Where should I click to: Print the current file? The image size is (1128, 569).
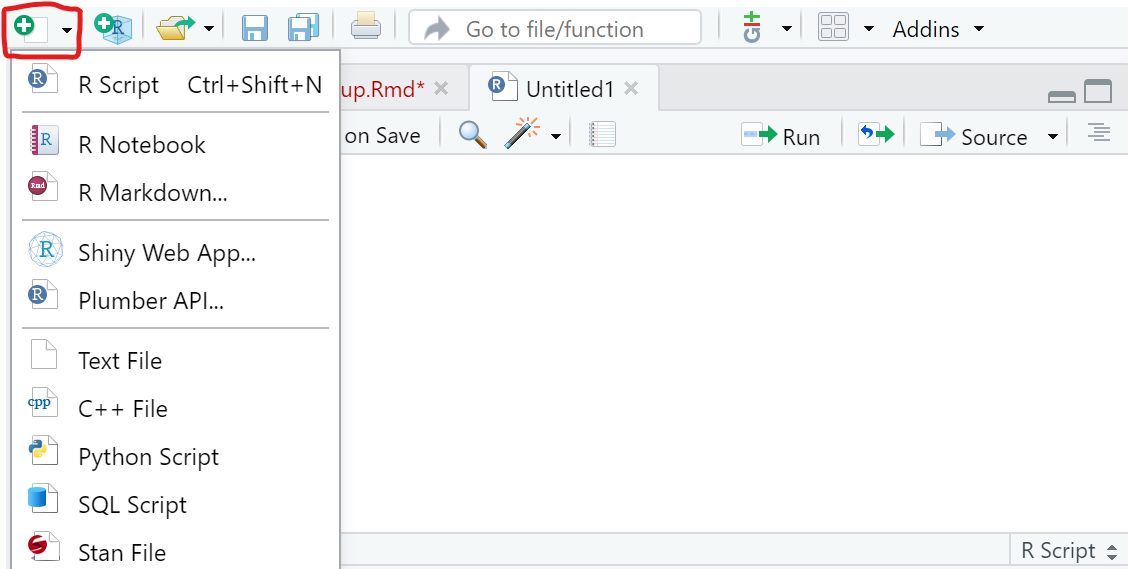[x=365, y=28]
